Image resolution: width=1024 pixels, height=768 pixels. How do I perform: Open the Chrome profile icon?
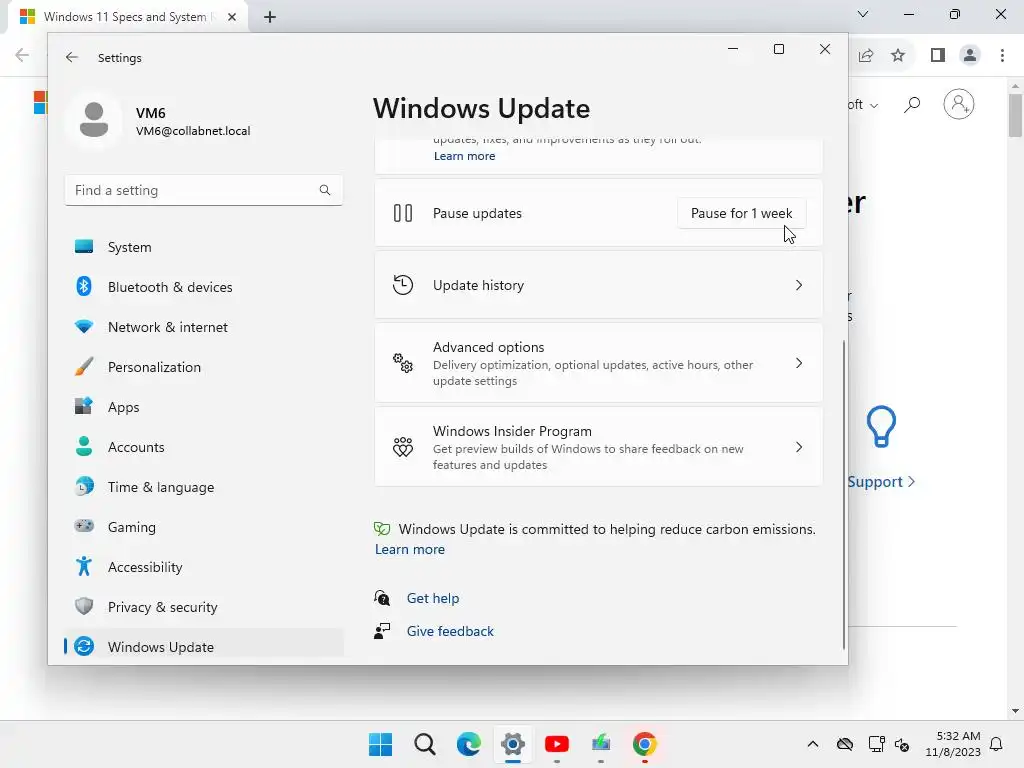pos(970,56)
